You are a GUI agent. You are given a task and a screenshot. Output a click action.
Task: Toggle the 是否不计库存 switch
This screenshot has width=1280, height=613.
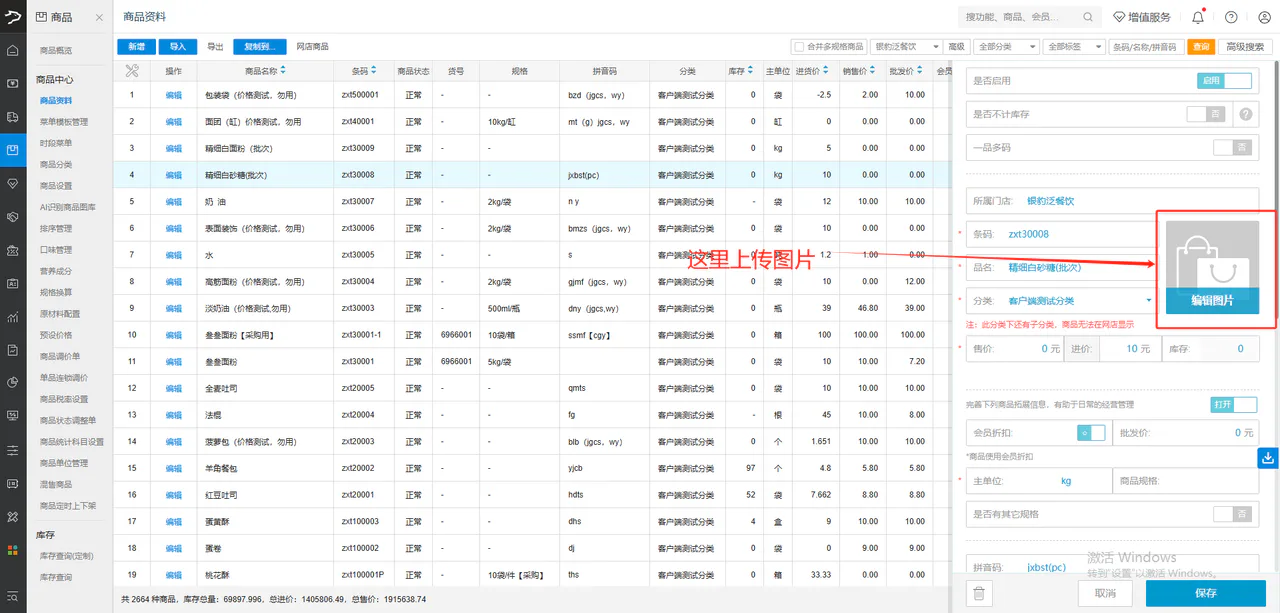coord(1206,114)
